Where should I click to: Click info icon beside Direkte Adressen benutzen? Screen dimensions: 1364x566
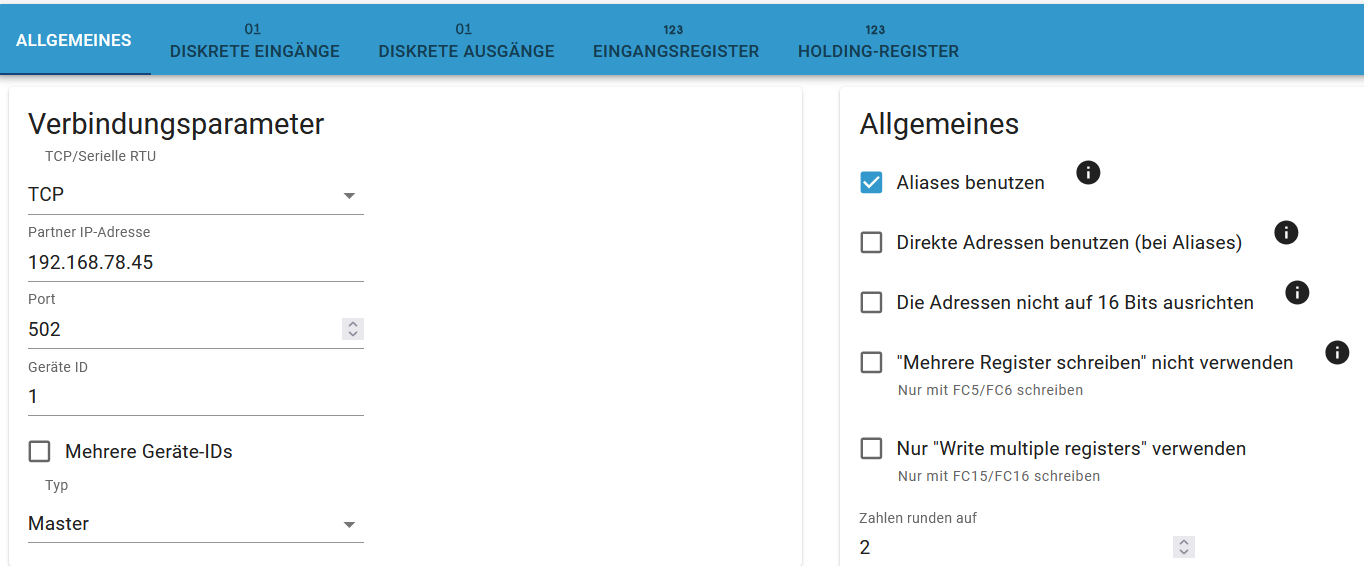coord(1286,233)
